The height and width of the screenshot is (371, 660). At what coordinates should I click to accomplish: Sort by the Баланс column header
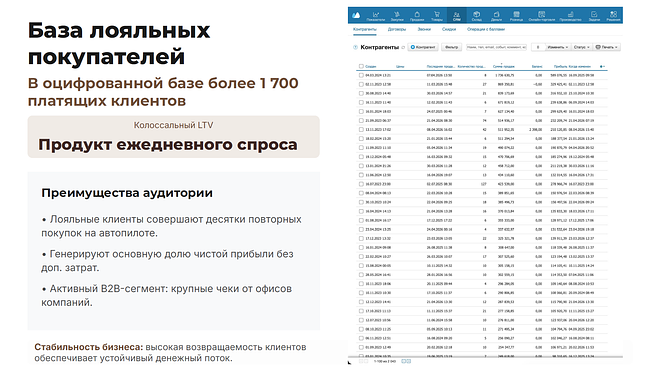[x=537, y=67]
